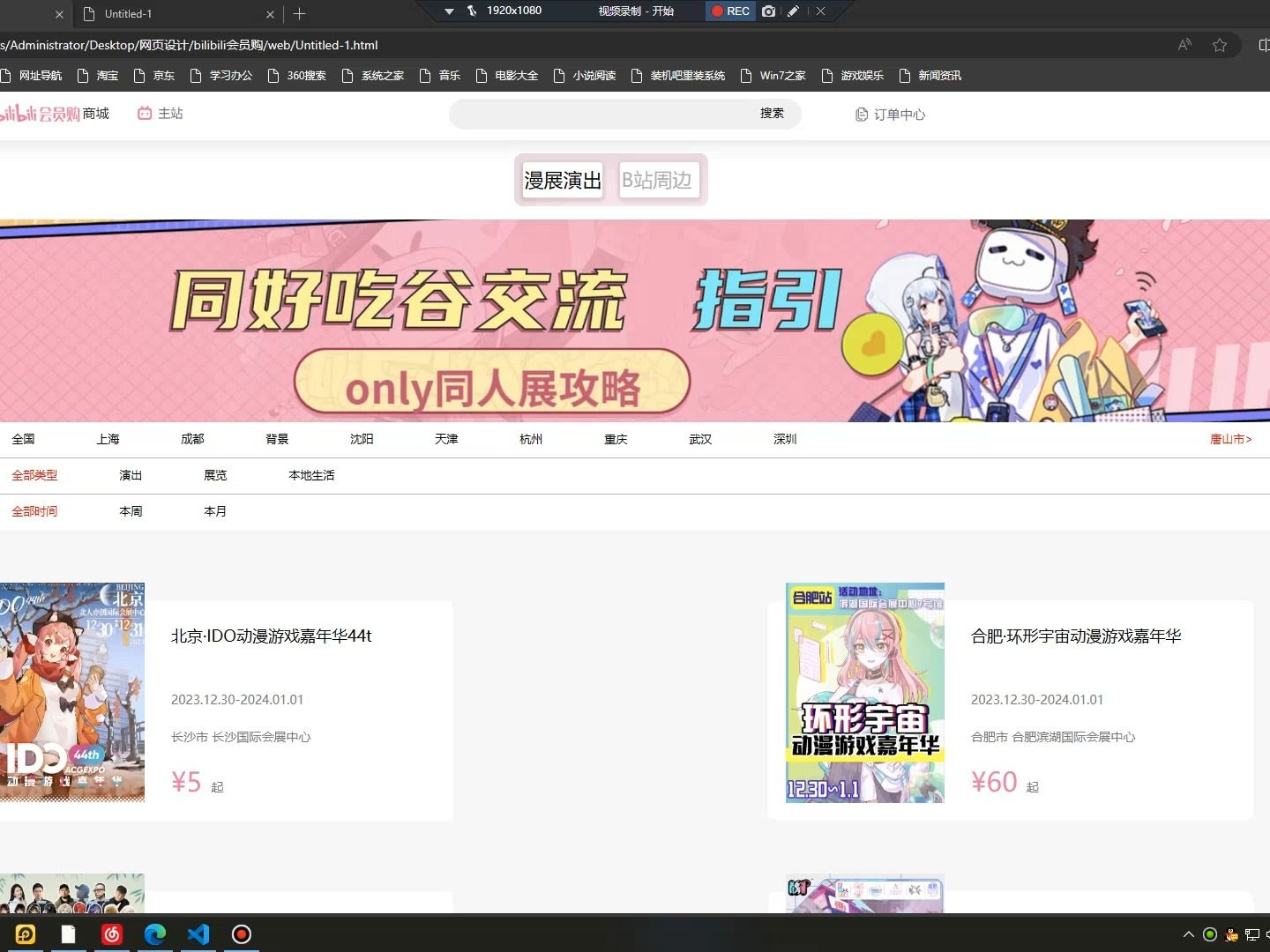This screenshot has height=952, width=1270.
Task: Select the B站周边 tab
Action: [658, 181]
